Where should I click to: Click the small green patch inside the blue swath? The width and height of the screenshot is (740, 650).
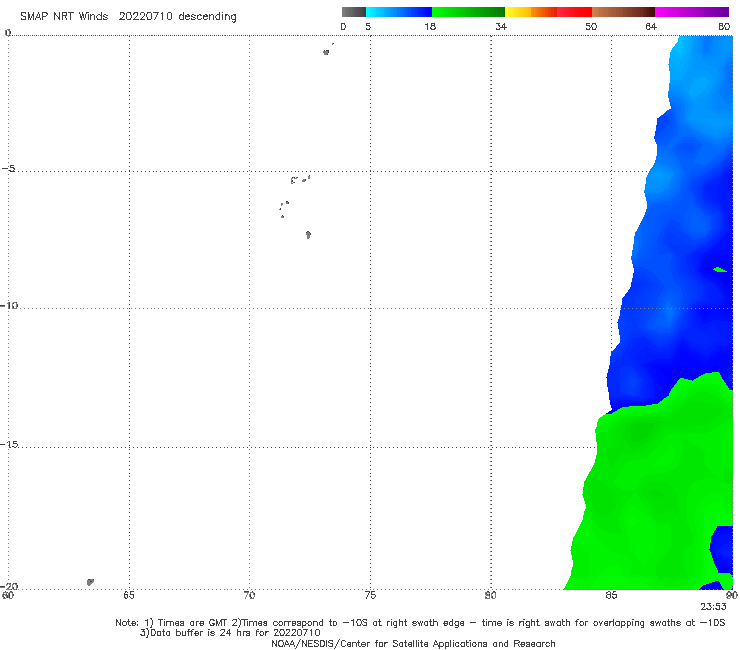(720, 270)
